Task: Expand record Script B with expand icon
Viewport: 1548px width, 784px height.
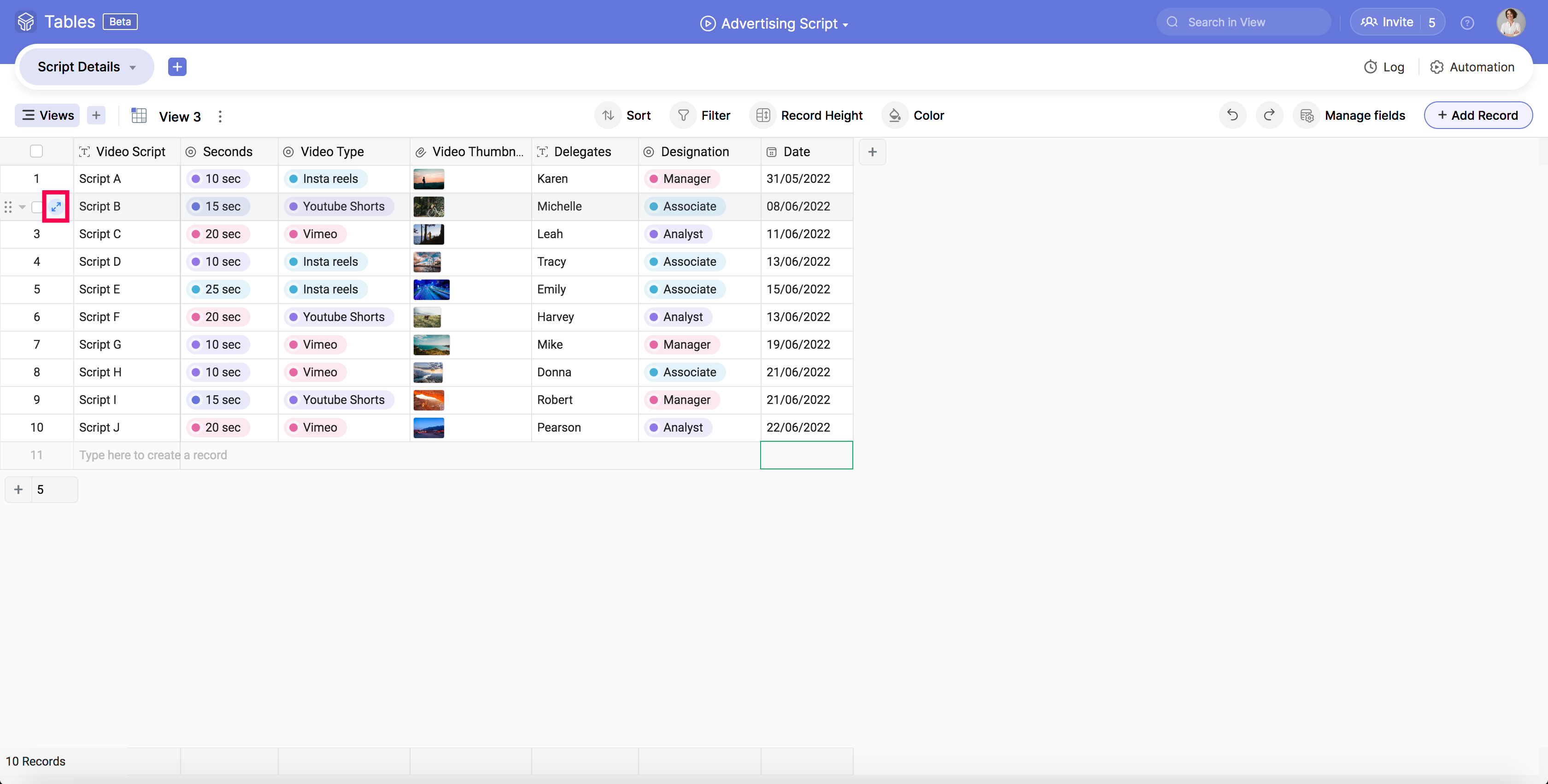Action: (56, 207)
